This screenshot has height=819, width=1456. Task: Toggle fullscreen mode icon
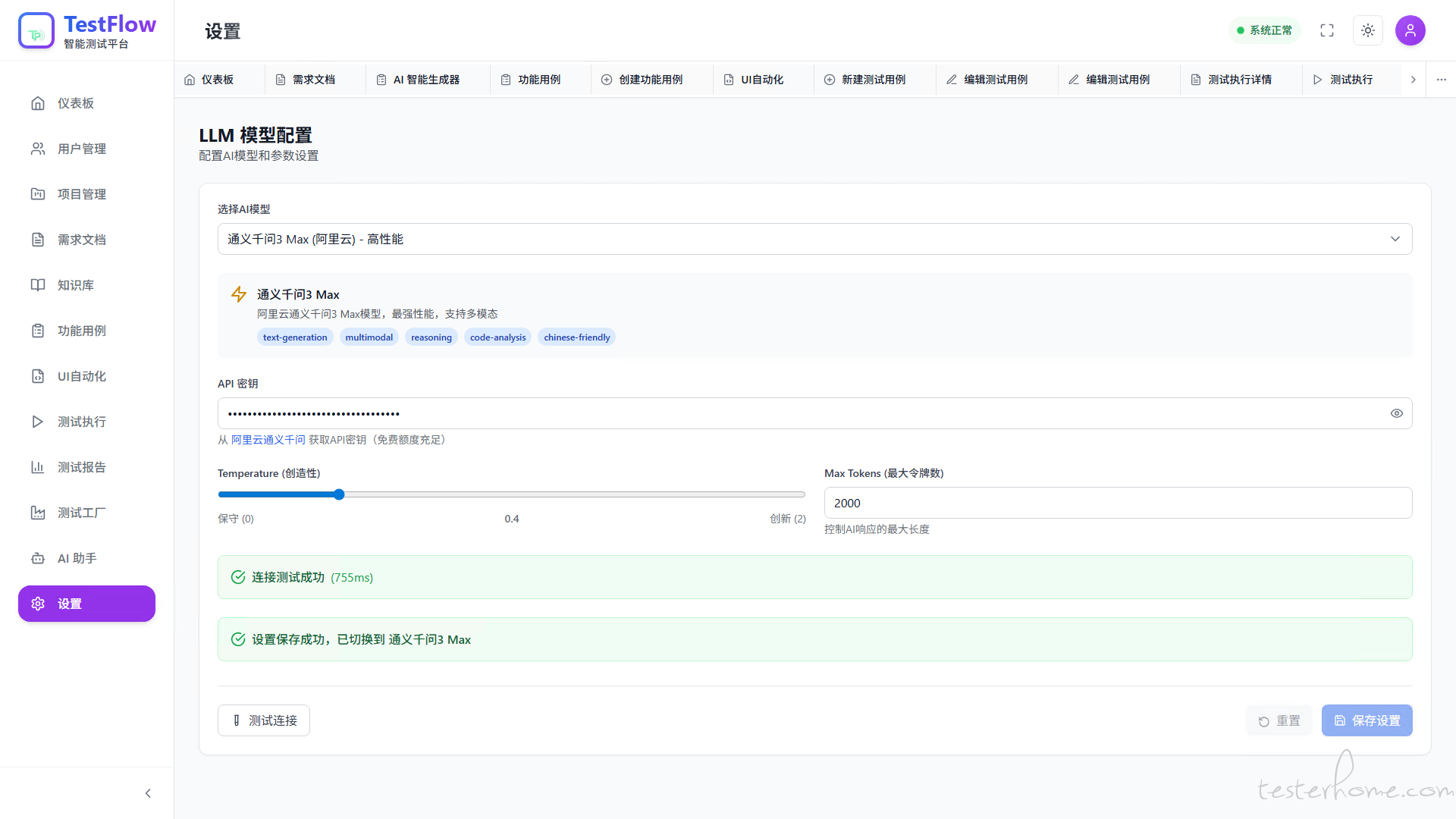pos(1327,30)
